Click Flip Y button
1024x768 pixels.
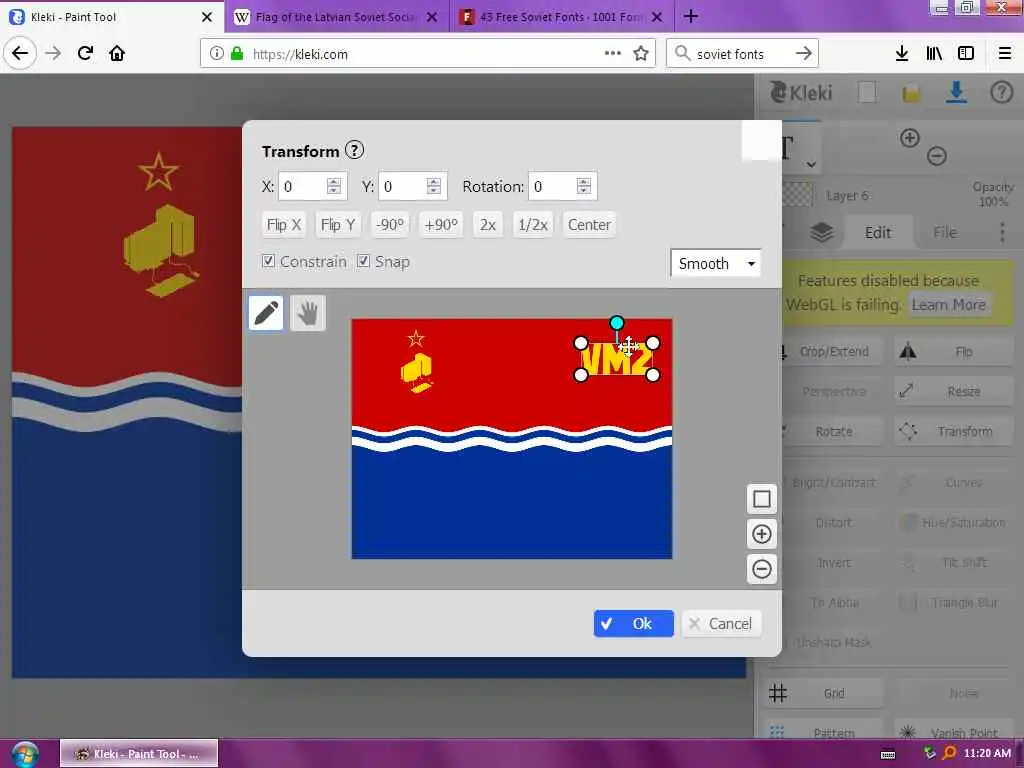pos(338,225)
